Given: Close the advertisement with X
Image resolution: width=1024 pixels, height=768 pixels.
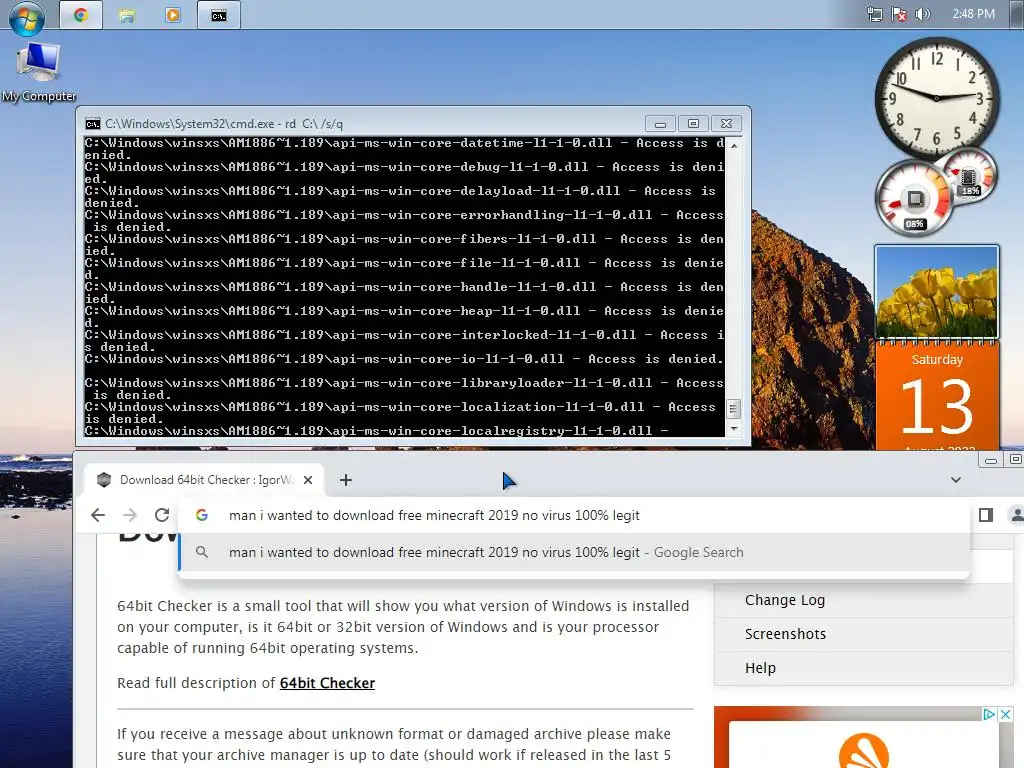Looking at the screenshot, I should [1005, 714].
